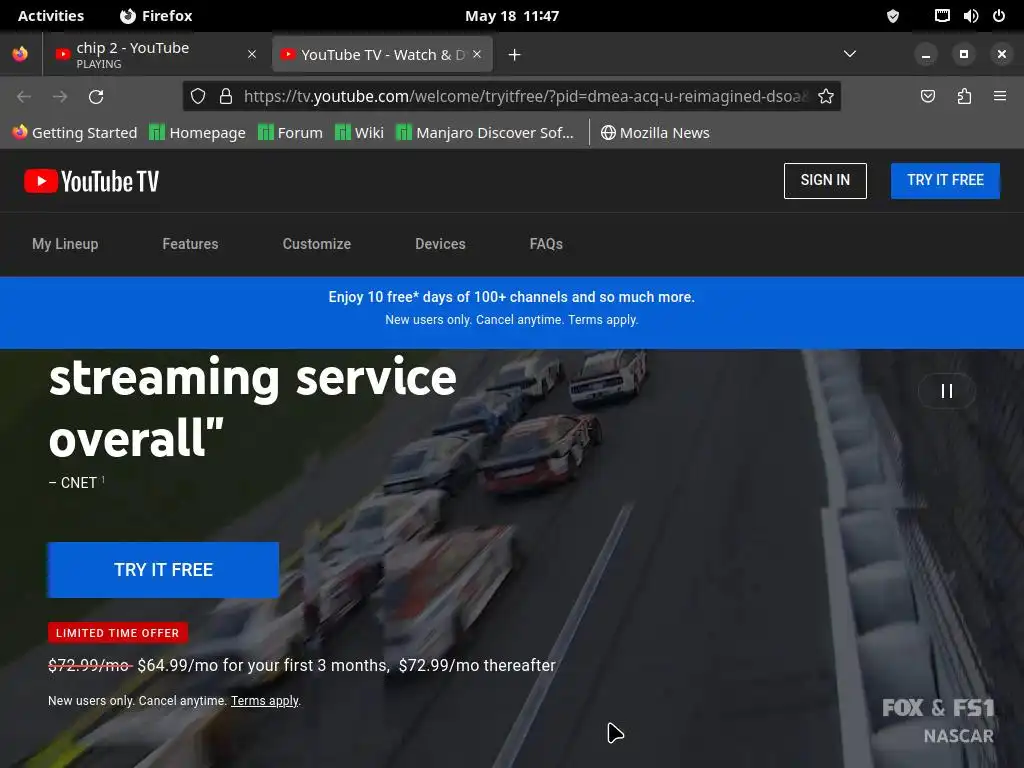Open Mozilla News bookmark

point(655,133)
